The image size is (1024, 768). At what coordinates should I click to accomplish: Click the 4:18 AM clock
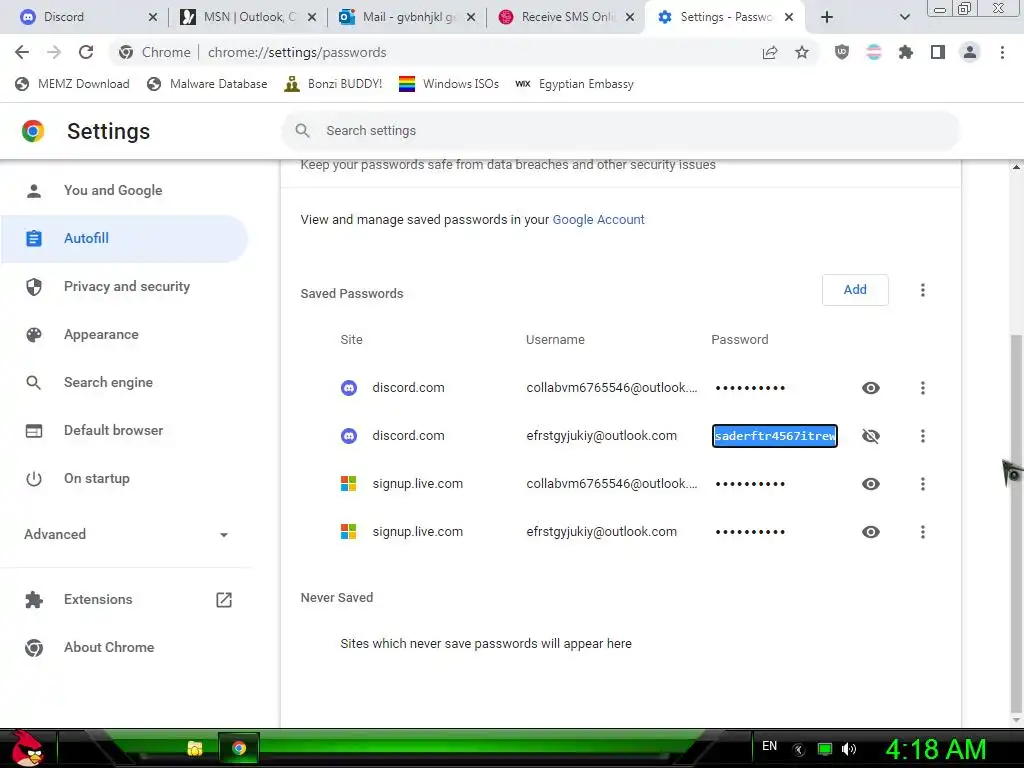point(936,749)
